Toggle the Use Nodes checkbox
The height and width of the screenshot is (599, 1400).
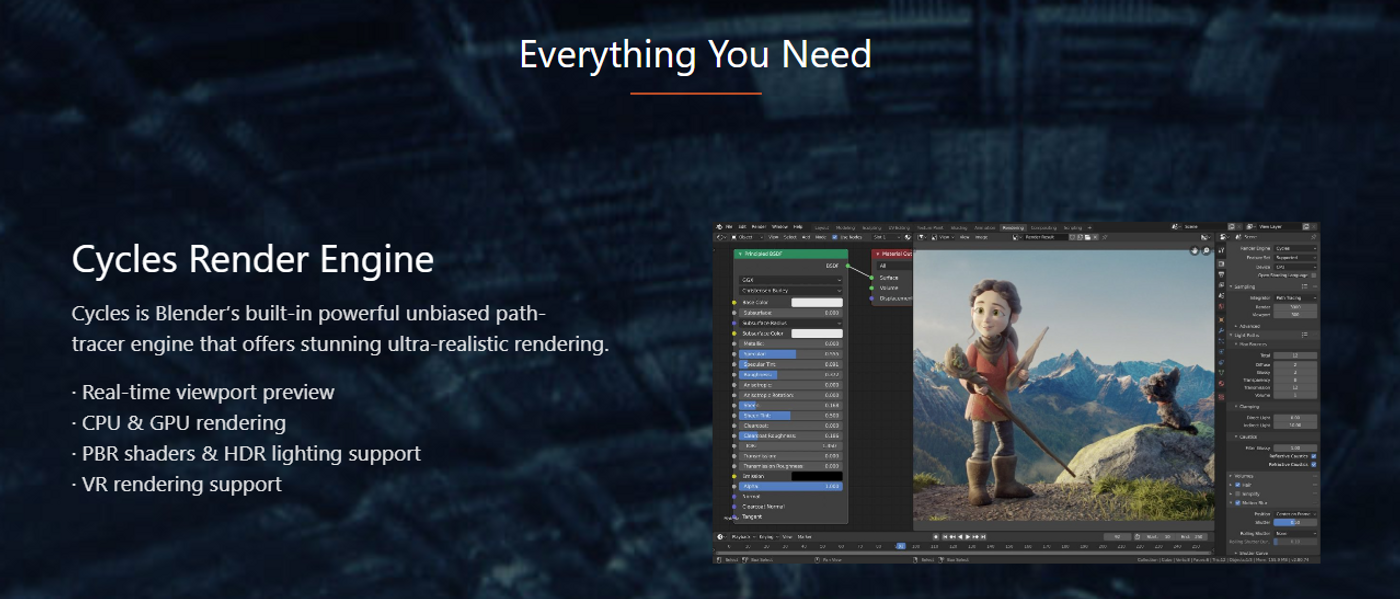pyautogui.click(x=834, y=237)
